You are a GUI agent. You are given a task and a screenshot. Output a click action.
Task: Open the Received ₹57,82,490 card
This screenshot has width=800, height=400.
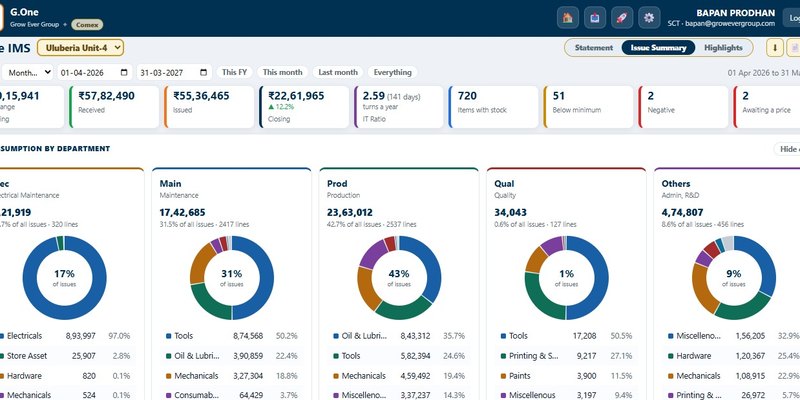[114, 107]
